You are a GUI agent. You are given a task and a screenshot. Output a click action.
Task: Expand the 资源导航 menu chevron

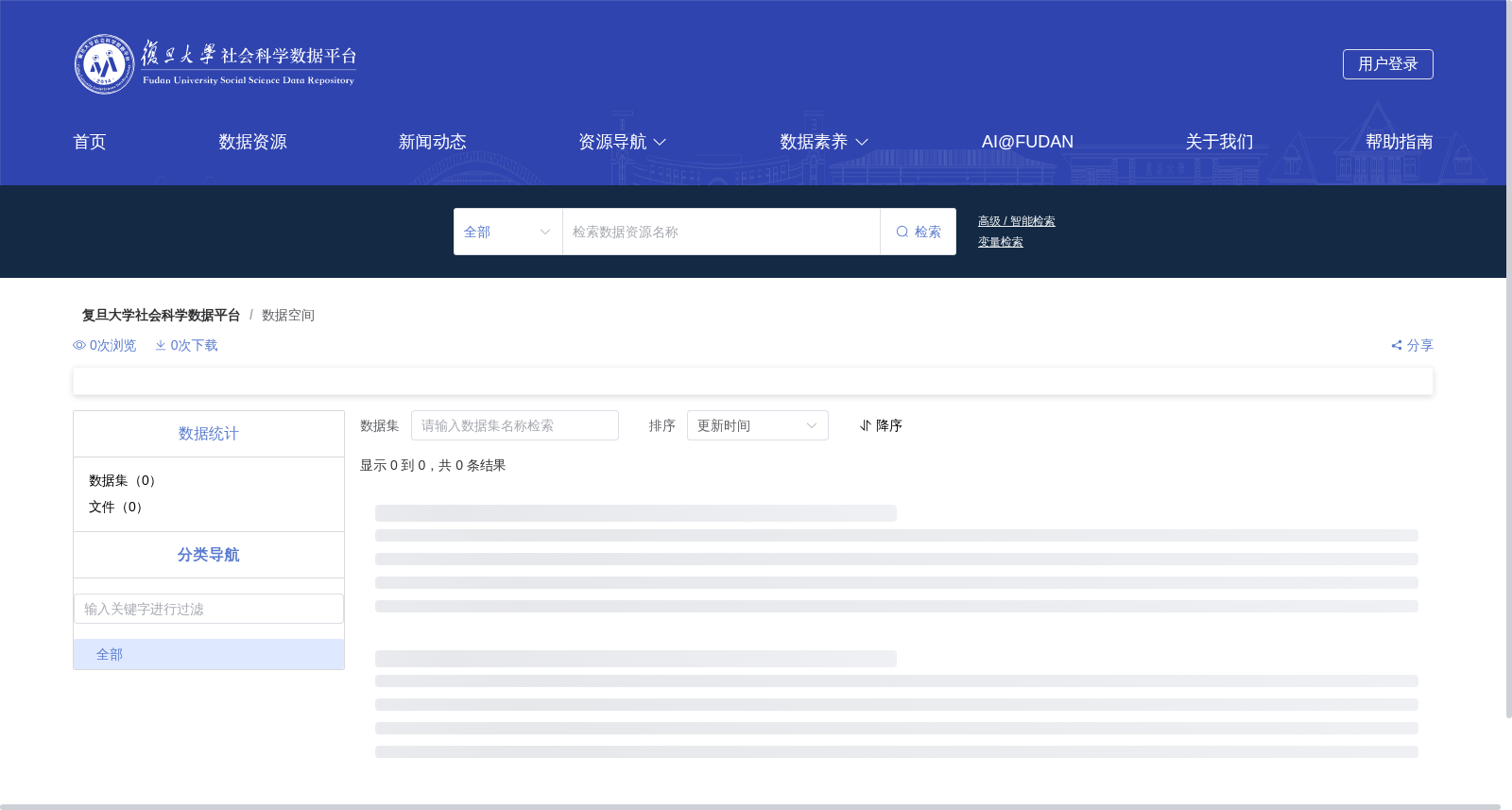coord(660,142)
